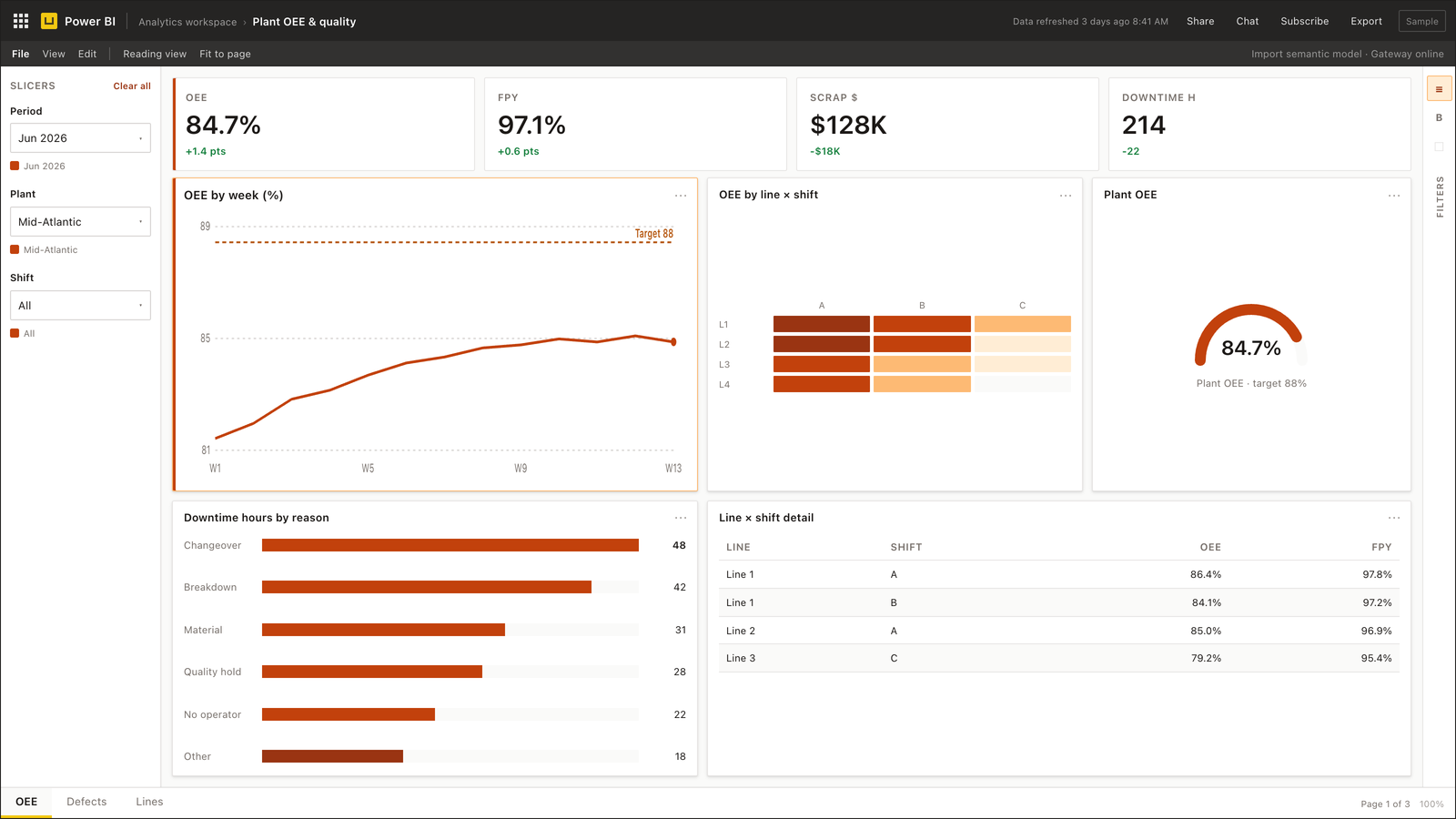Expand the vertical FILTERS pane label
1456x819 pixels.
coord(1440,197)
